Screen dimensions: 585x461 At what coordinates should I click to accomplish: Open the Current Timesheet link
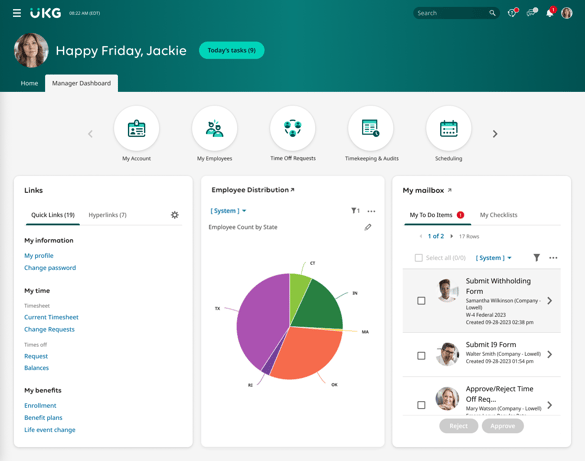[51, 317]
